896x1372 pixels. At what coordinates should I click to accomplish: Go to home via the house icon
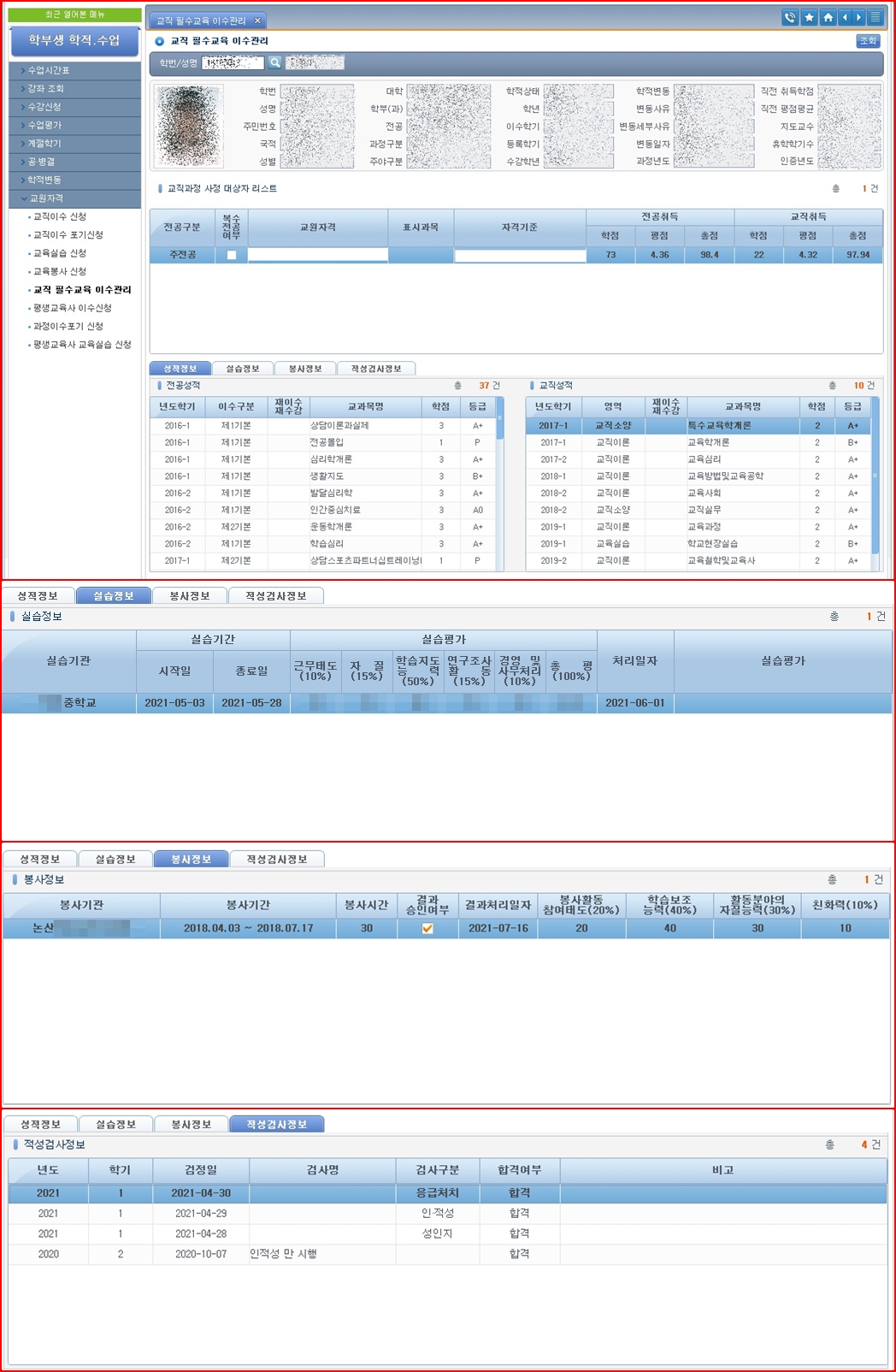(828, 18)
